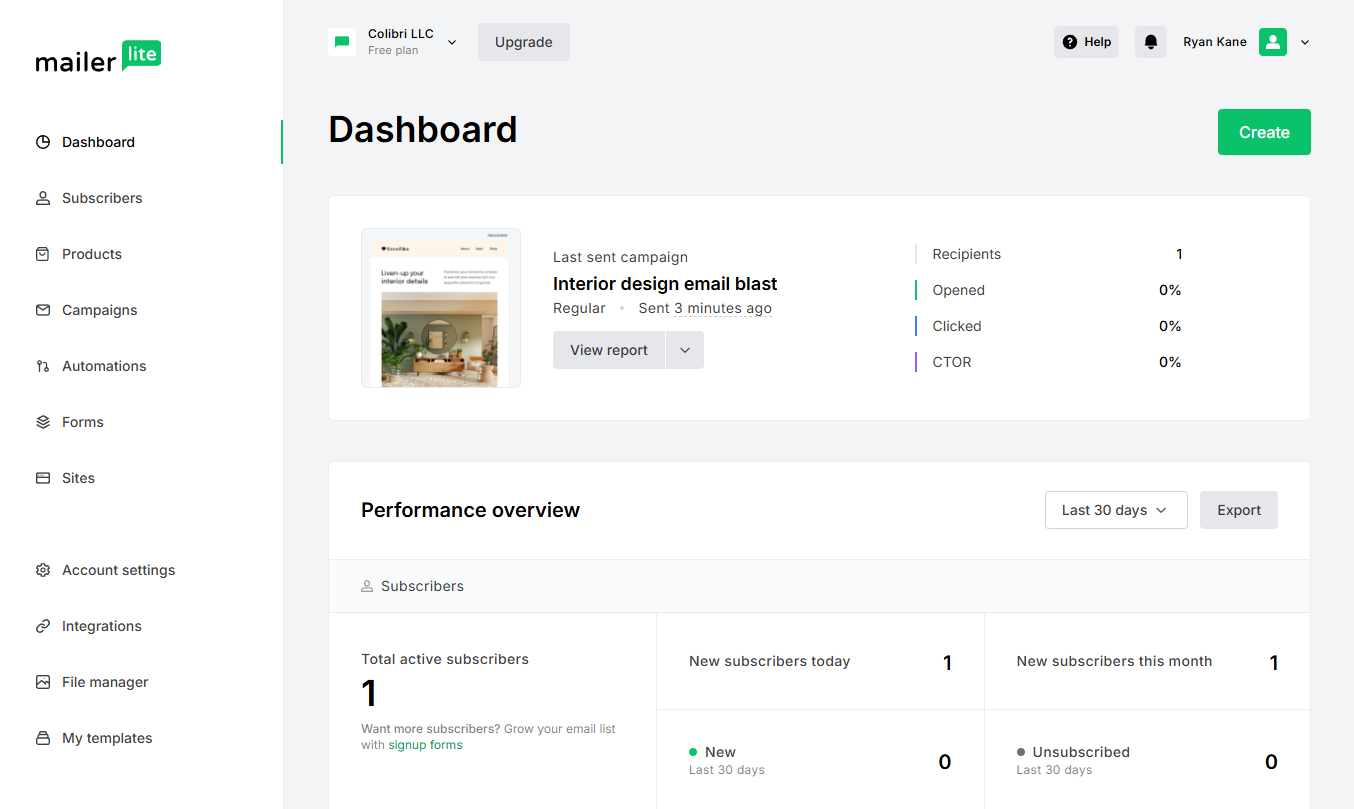
Task: Expand the Colibri LLC account switcher
Action: [x=451, y=42]
